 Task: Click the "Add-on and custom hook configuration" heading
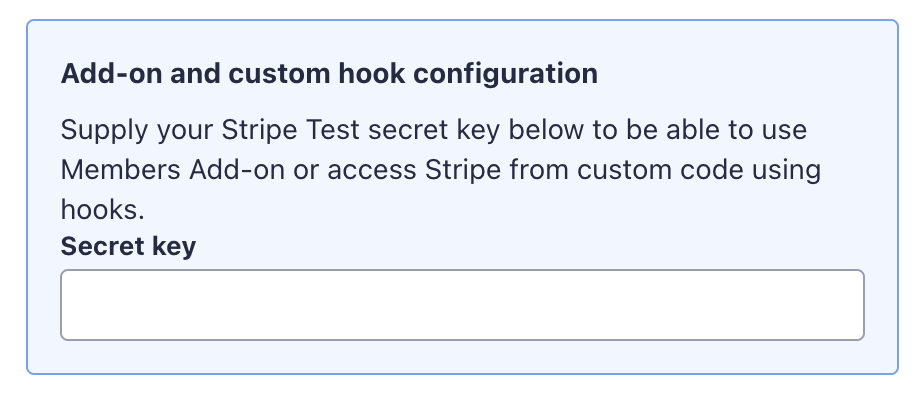pos(329,74)
